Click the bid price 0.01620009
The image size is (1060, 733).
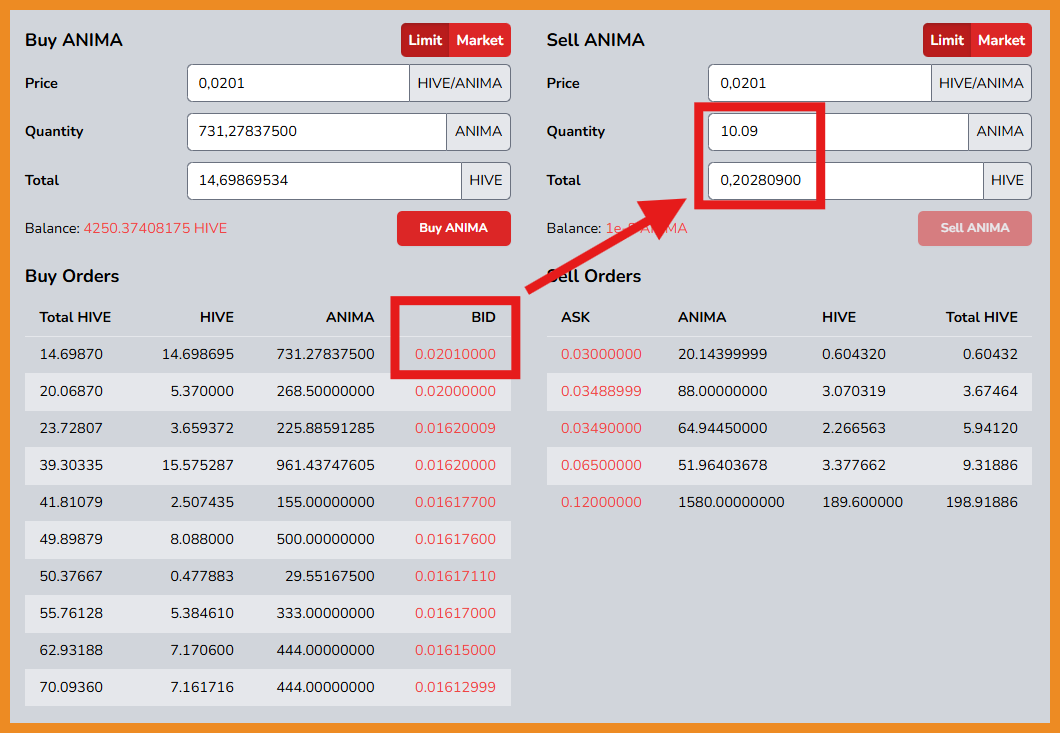point(455,428)
